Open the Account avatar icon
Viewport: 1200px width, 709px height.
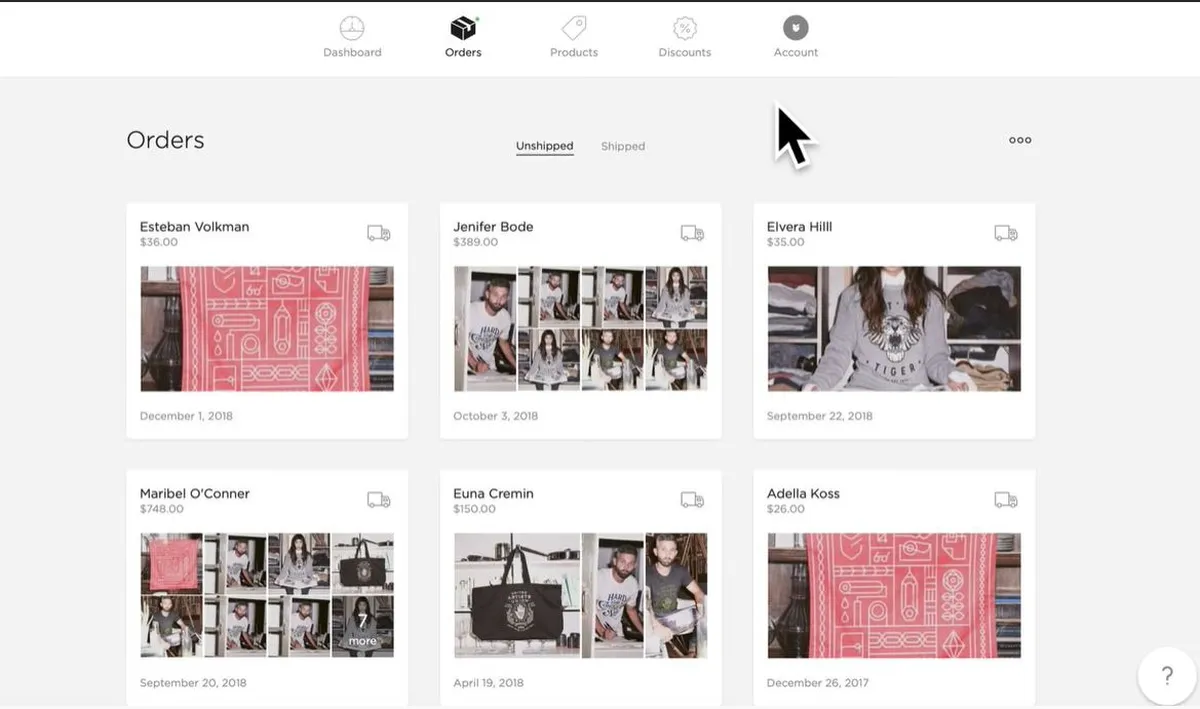[x=796, y=28]
